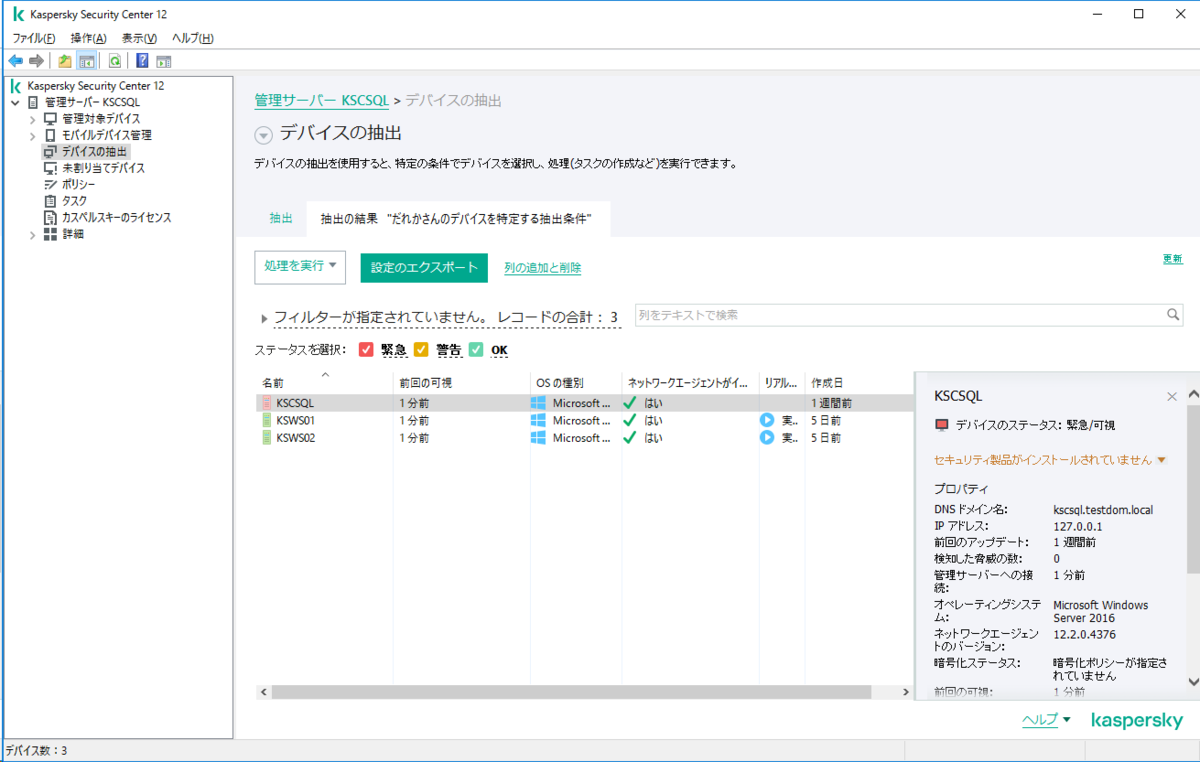Click the 更新 link at top right
The height and width of the screenshot is (762, 1200).
1173,259
